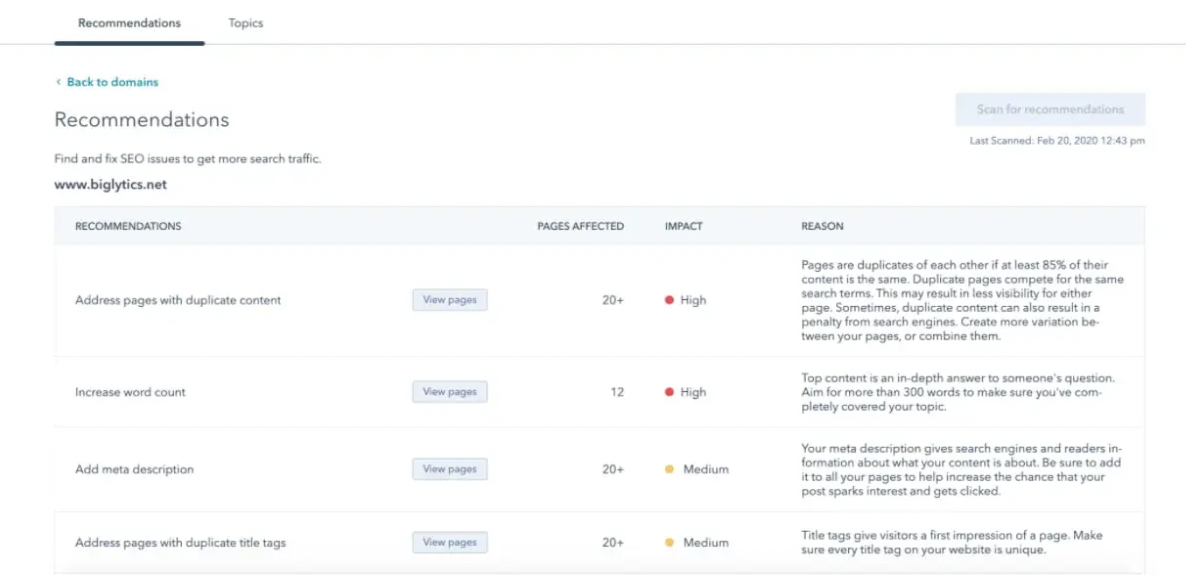Image resolution: width=1186 pixels, height=580 pixels.
Task: Click the Impact column header
Action: tap(683, 226)
